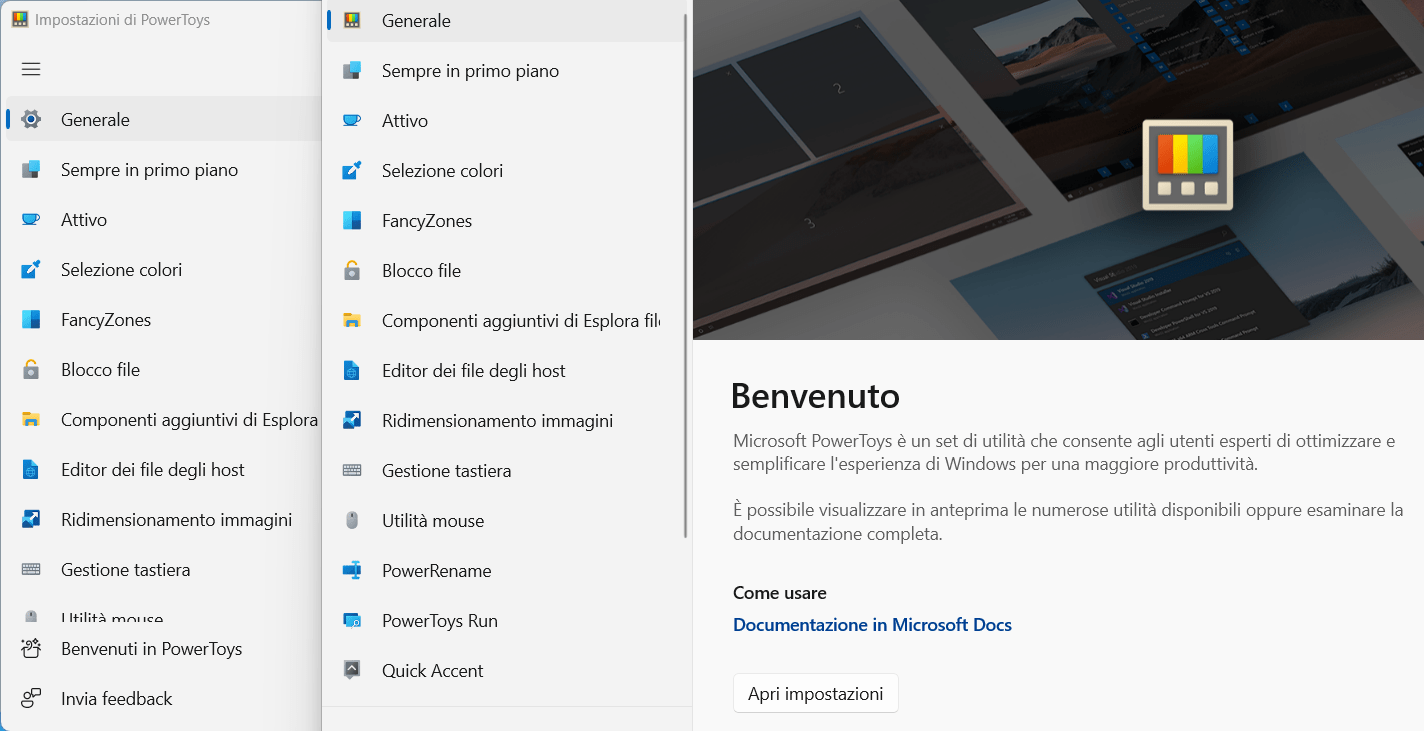Open the hamburger navigation menu

click(x=30, y=69)
